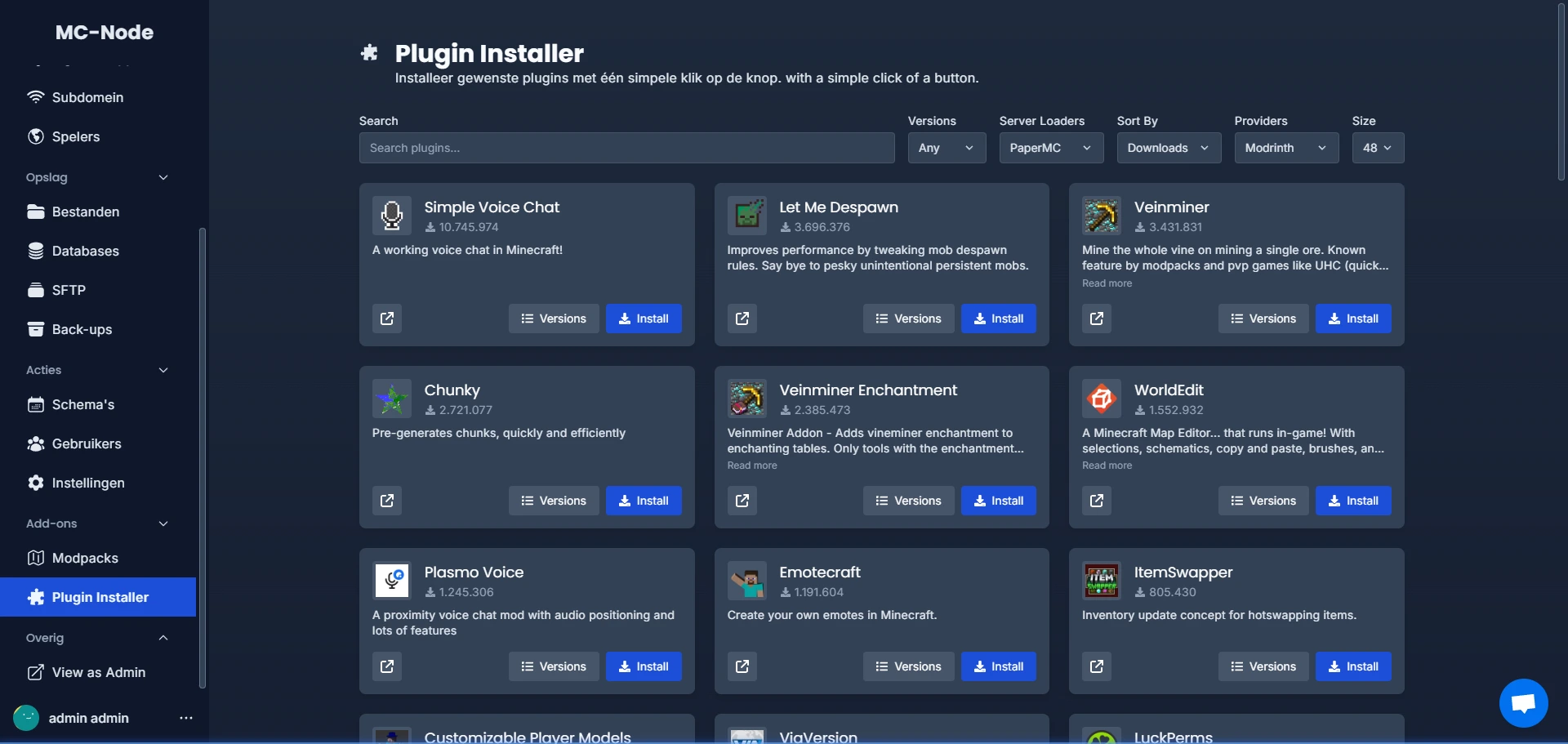This screenshot has height=744, width=1568.
Task: Open WorldEdit's external page icon
Action: (x=1096, y=501)
